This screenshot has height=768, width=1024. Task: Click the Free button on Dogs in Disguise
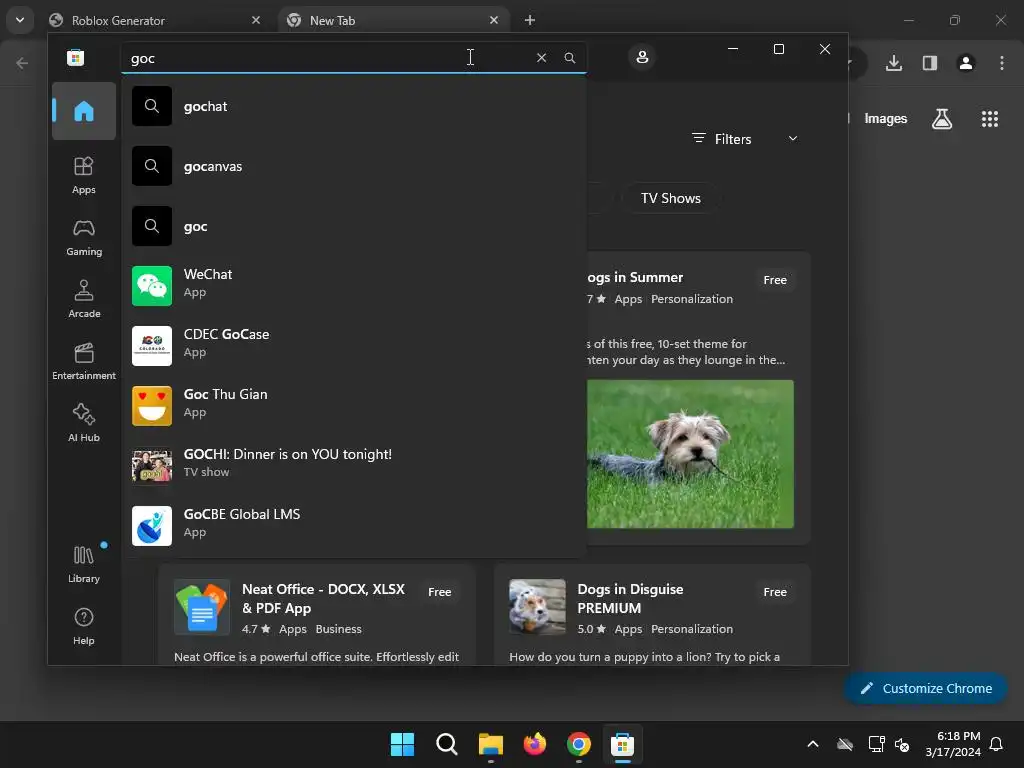(x=775, y=592)
